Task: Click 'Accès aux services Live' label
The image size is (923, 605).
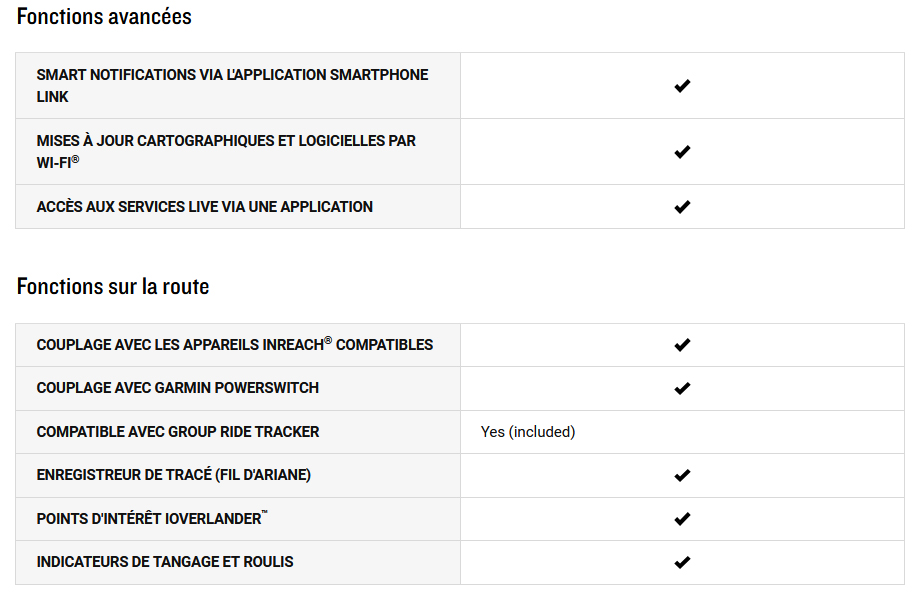Action: click(x=204, y=207)
